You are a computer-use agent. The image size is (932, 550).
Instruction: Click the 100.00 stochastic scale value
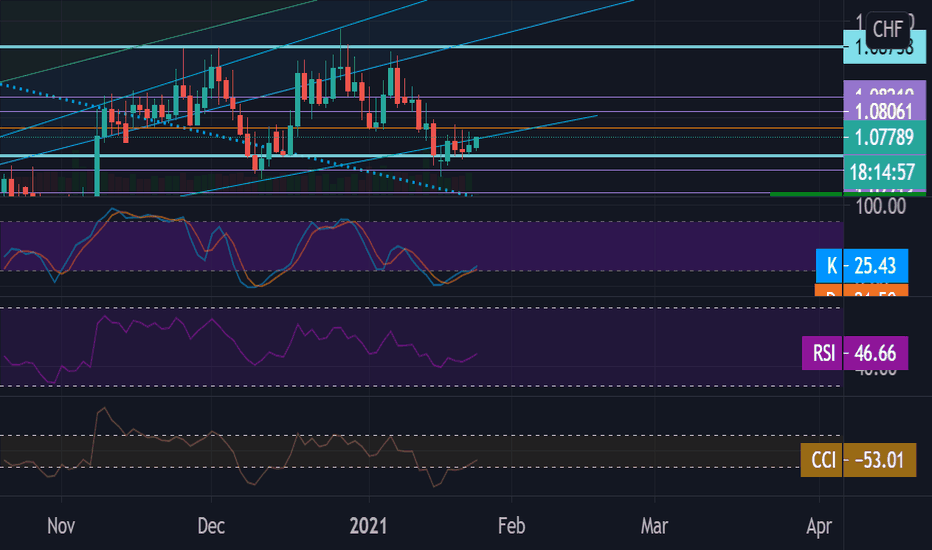881,206
